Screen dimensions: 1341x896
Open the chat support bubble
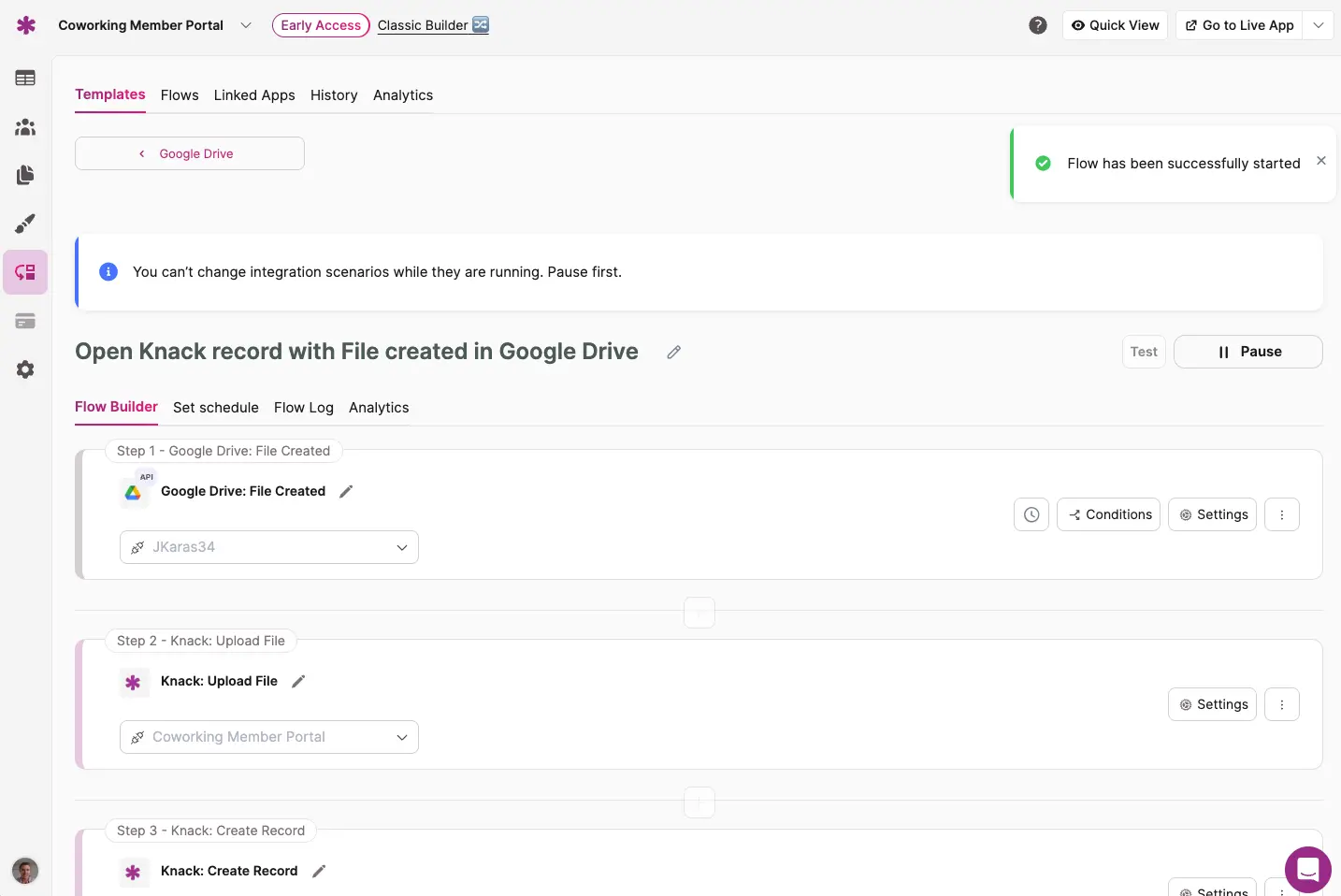[x=1307, y=870]
